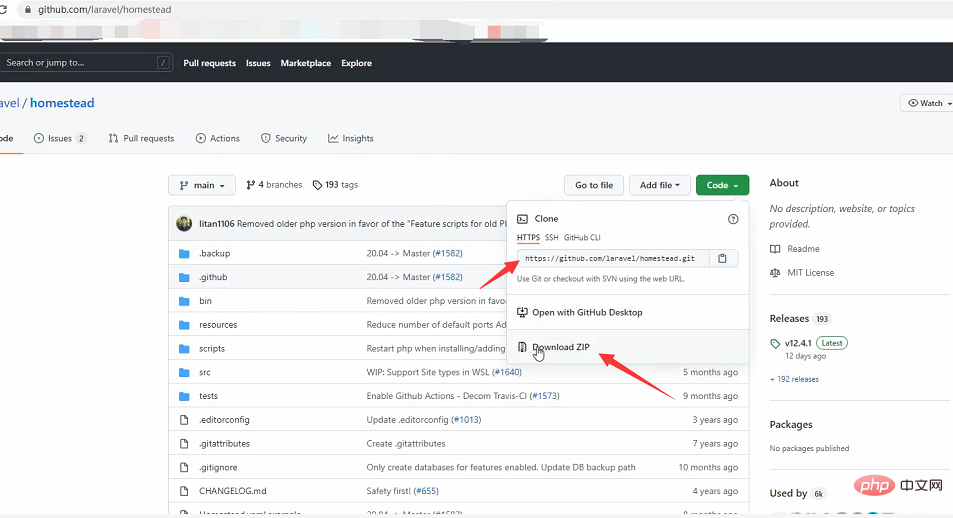Click the author avatar next to litan1106
The height and width of the screenshot is (518, 953).
[184, 223]
